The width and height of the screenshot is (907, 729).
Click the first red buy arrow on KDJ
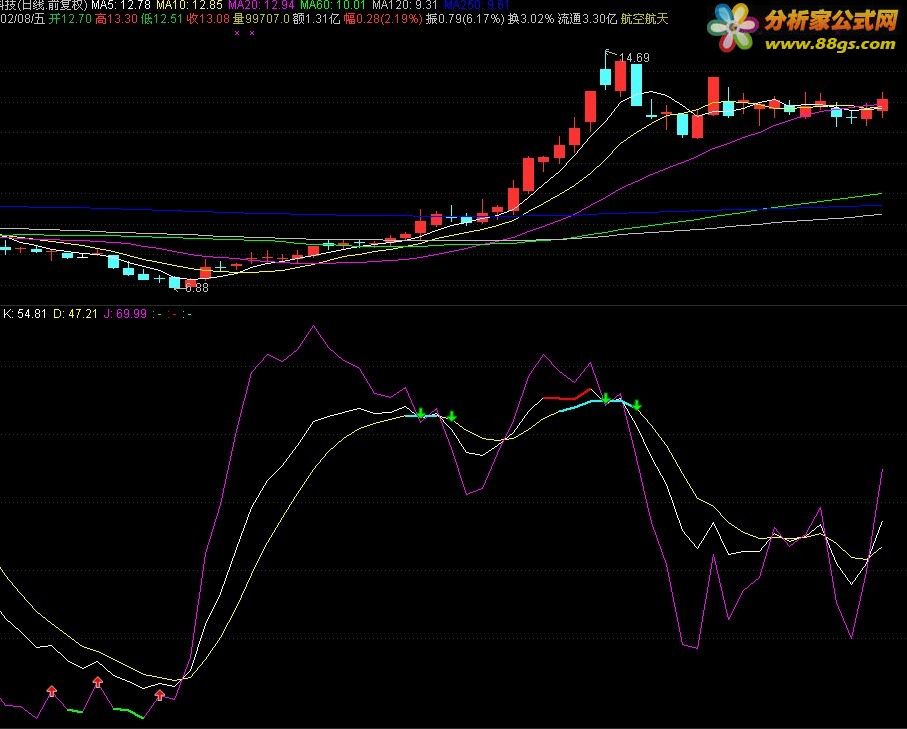click(52, 690)
